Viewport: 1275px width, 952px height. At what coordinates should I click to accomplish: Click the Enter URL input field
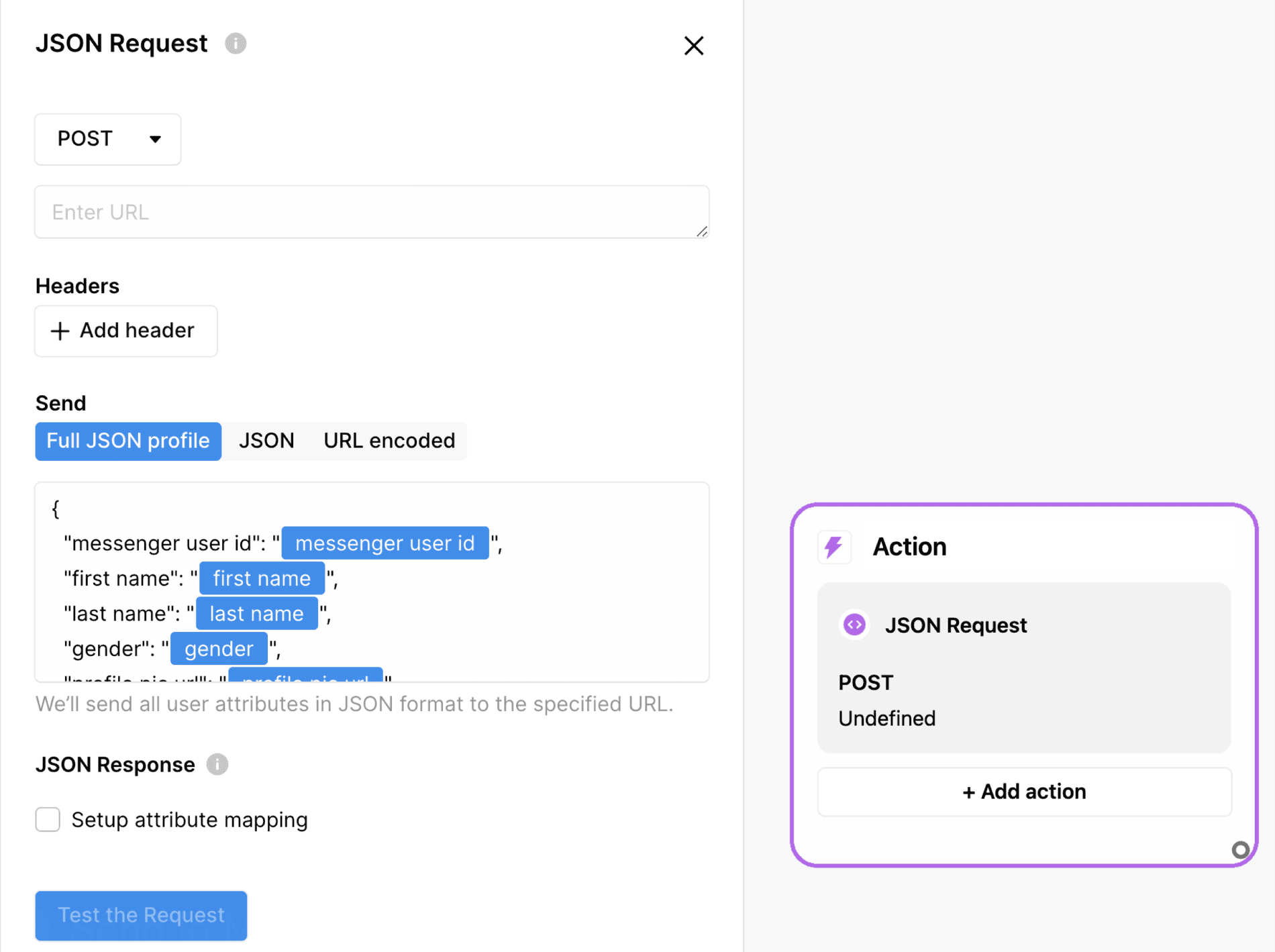click(372, 212)
